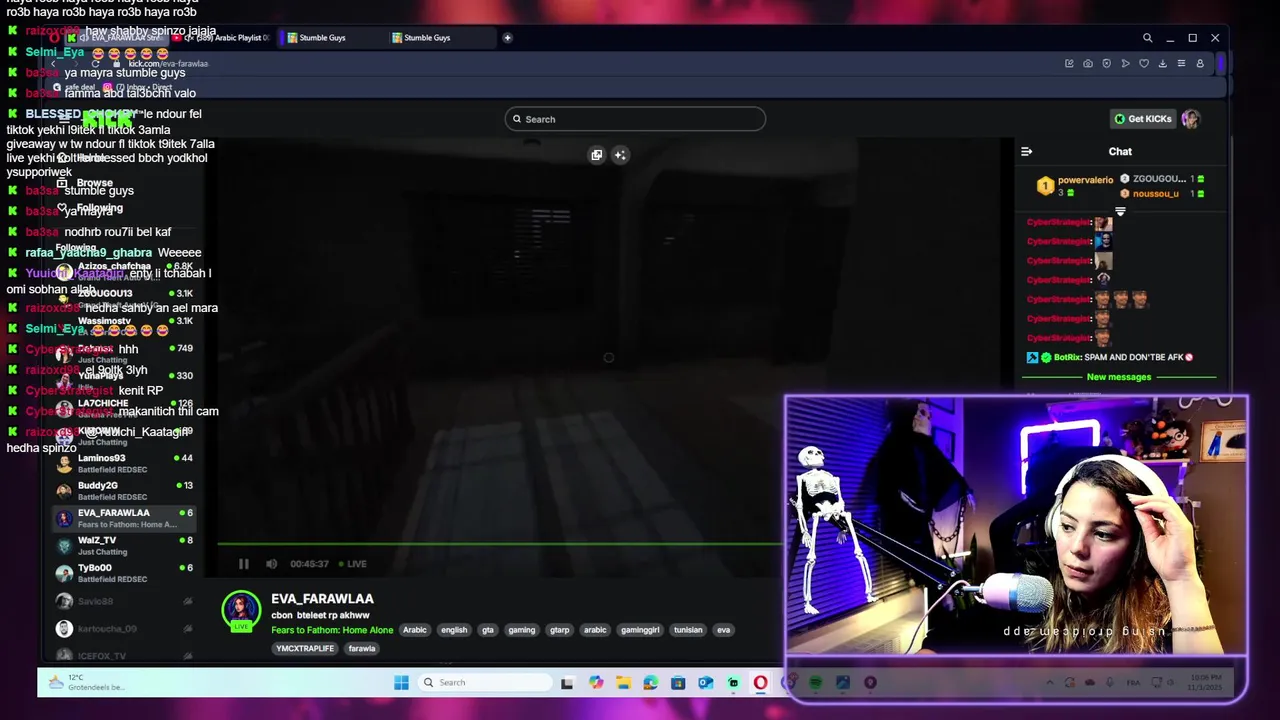Open Microsoft Store on taskbar

pos(678,683)
